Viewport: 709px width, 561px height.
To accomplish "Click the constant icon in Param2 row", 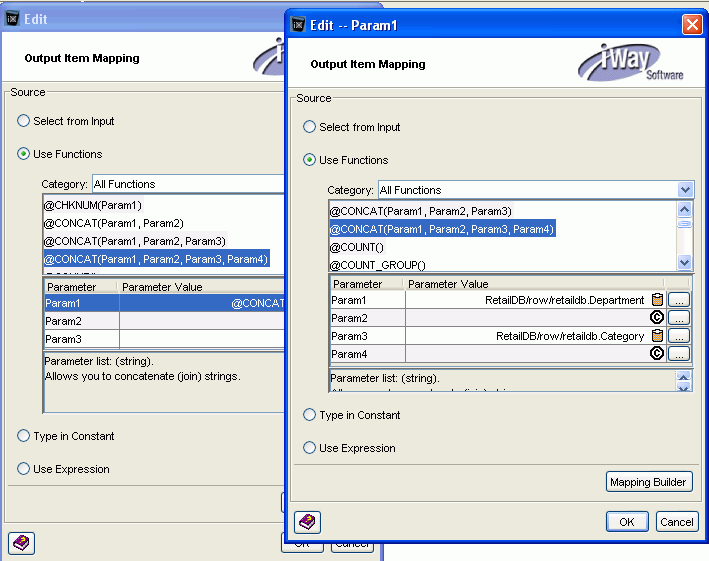I will (x=657, y=317).
